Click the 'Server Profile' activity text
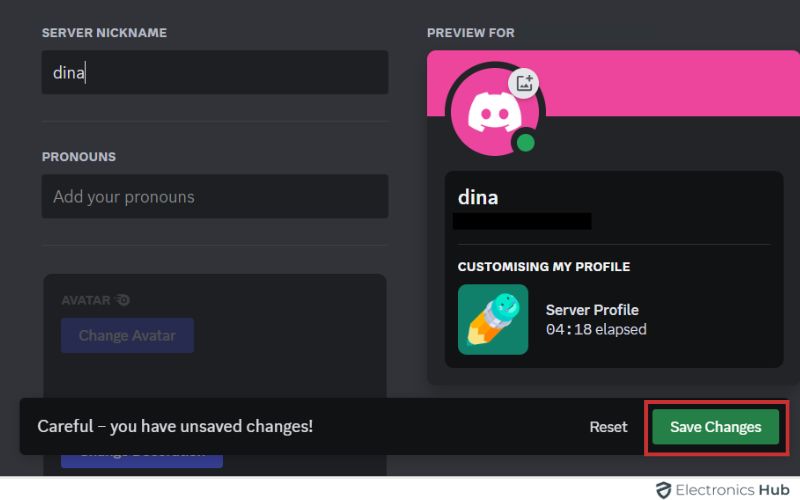 coord(592,310)
